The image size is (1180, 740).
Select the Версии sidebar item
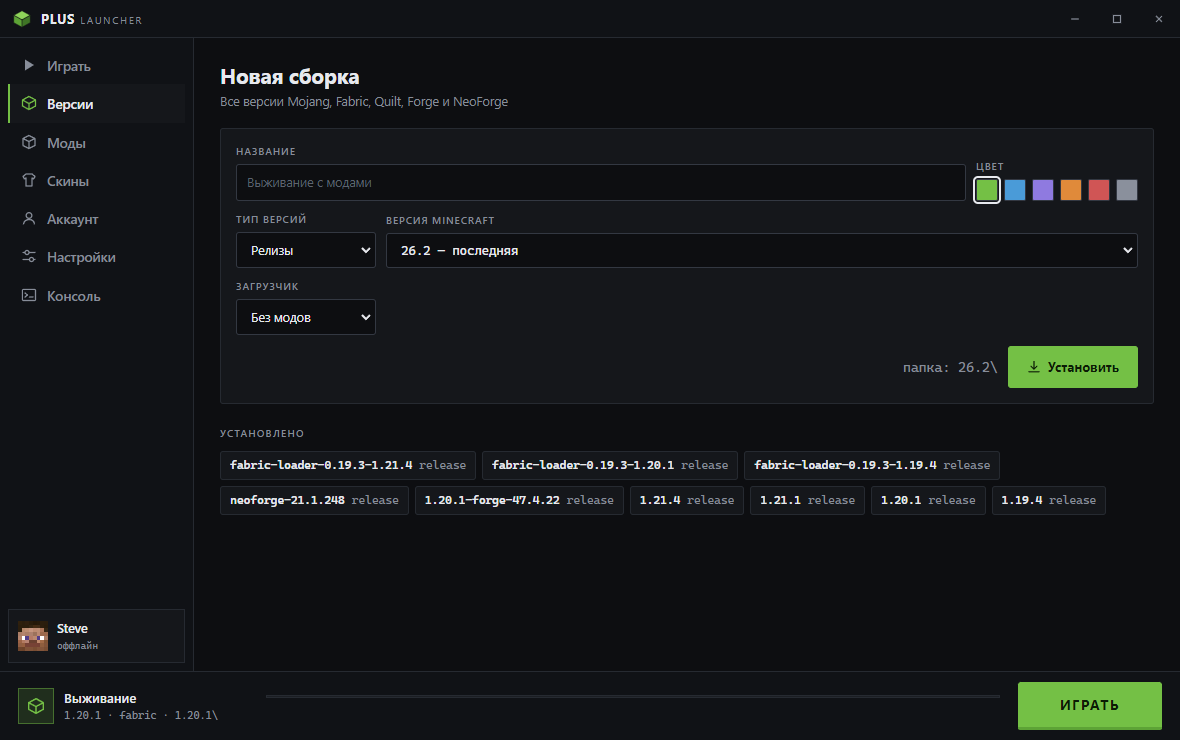[x=96, y=104]
